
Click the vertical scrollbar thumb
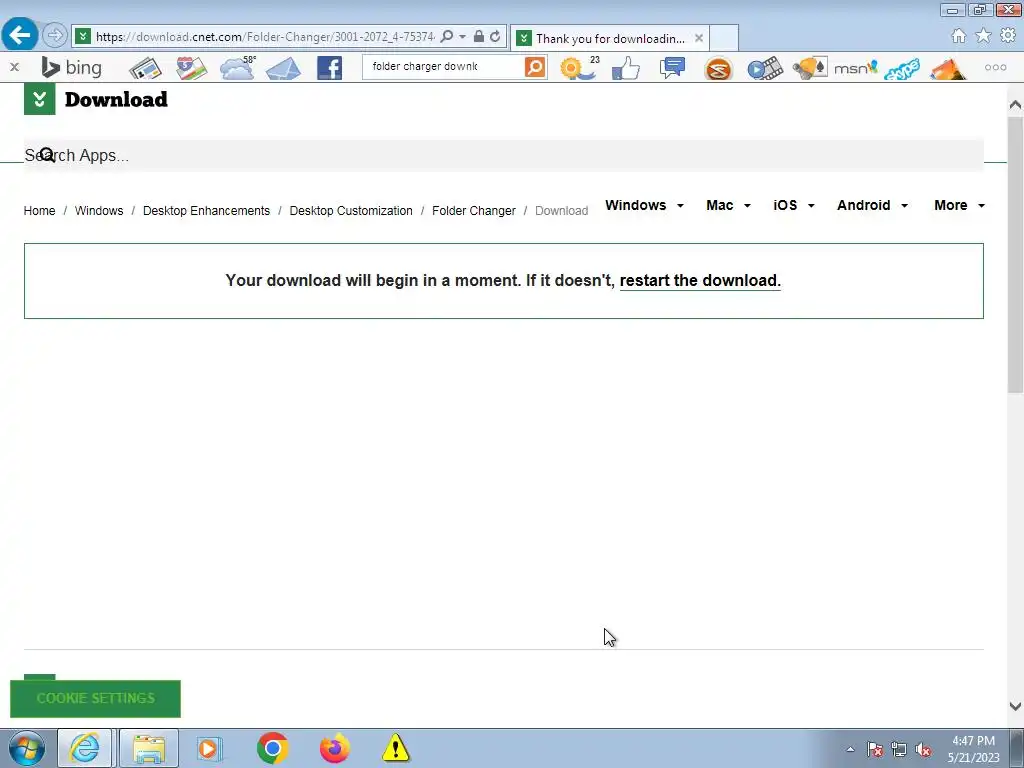pyautogui.click(x=1015, y=254)
